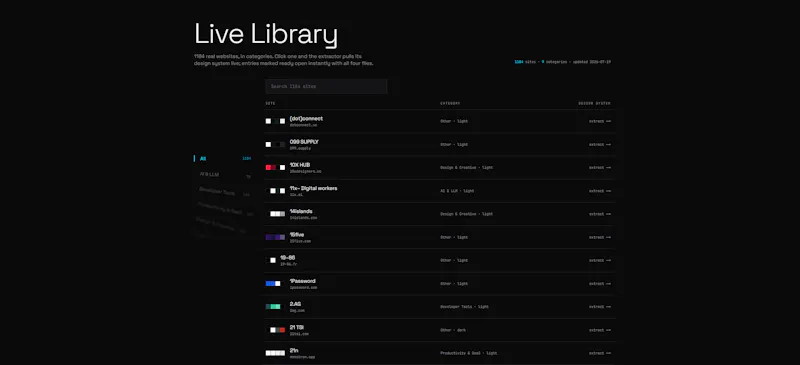The image size is (800, 365).
Task: Click the 1Password Other light category
Action: tap(454, 283)
